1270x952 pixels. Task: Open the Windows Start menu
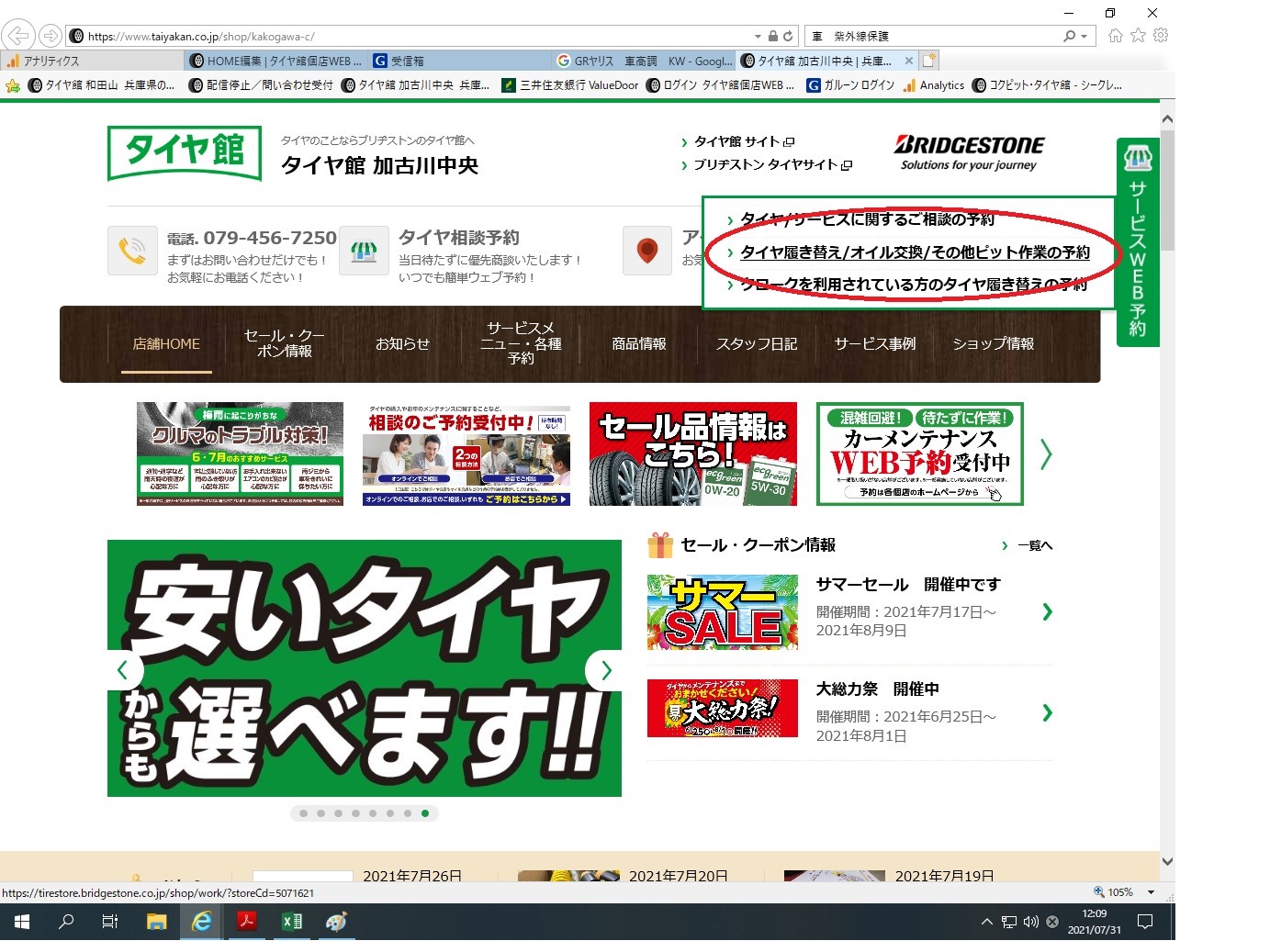point(22,922)
